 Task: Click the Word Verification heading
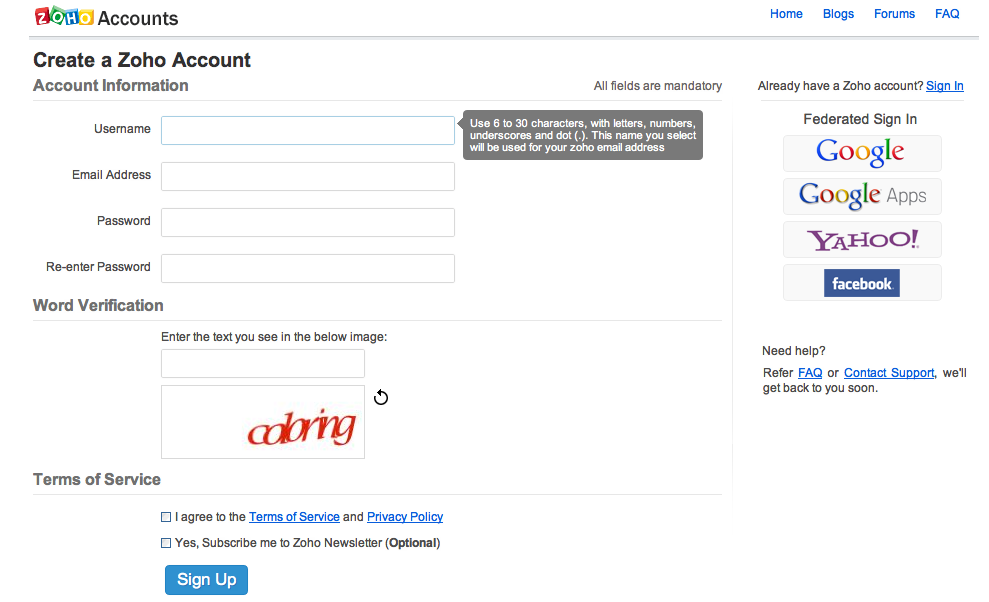98,305
